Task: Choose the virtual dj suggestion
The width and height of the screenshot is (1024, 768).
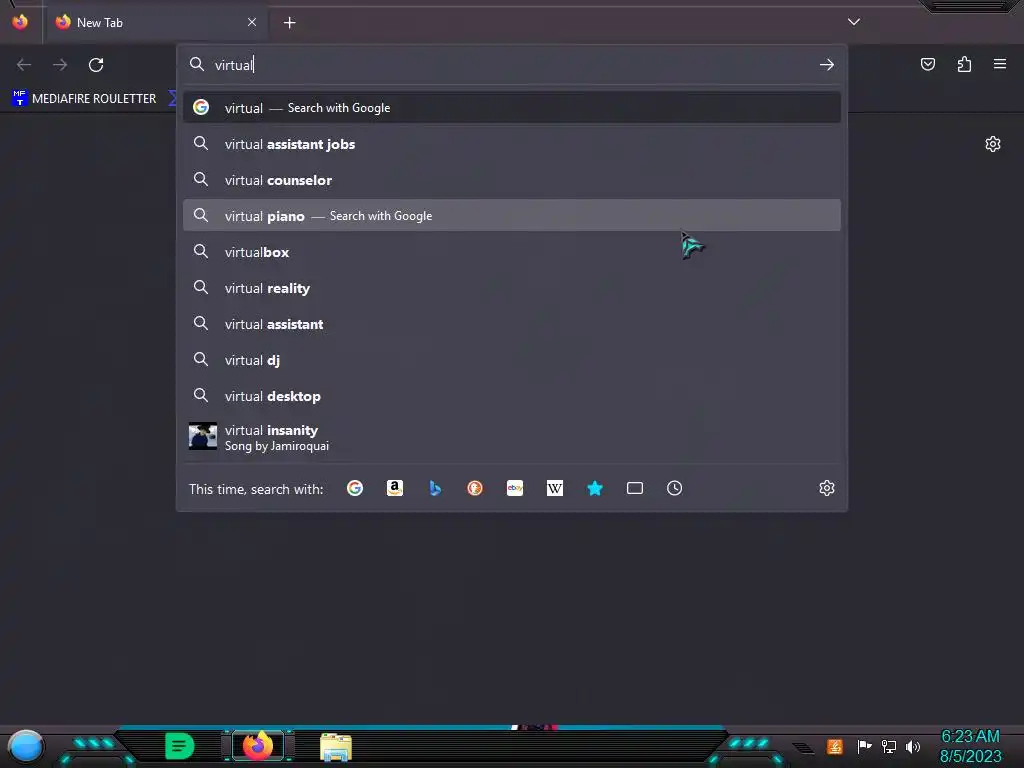Action: pyautogui.click(x=512, y=360)
